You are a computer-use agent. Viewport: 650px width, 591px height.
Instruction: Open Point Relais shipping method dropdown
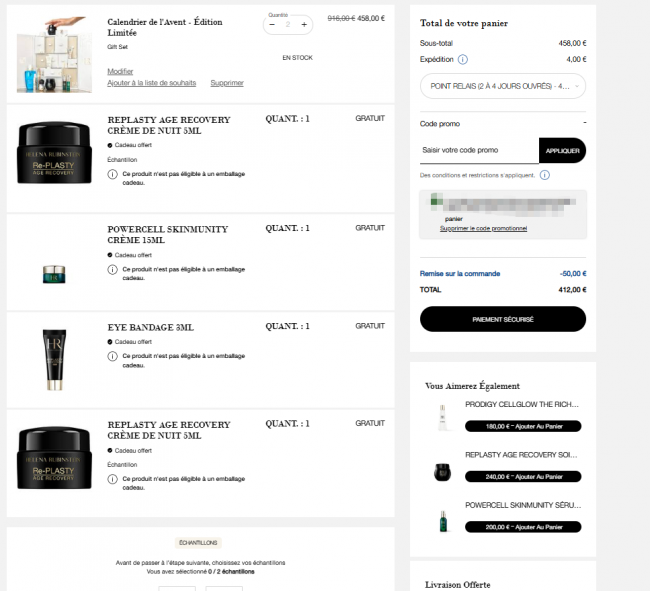(503, 86)
